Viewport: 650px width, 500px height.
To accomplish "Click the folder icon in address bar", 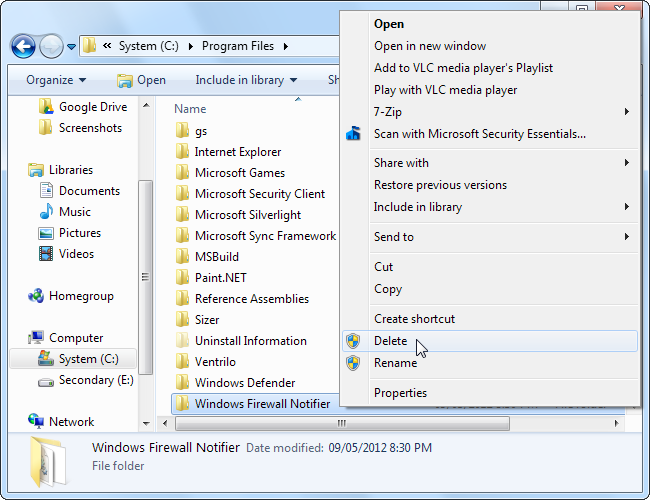I will tap(89, 46).
